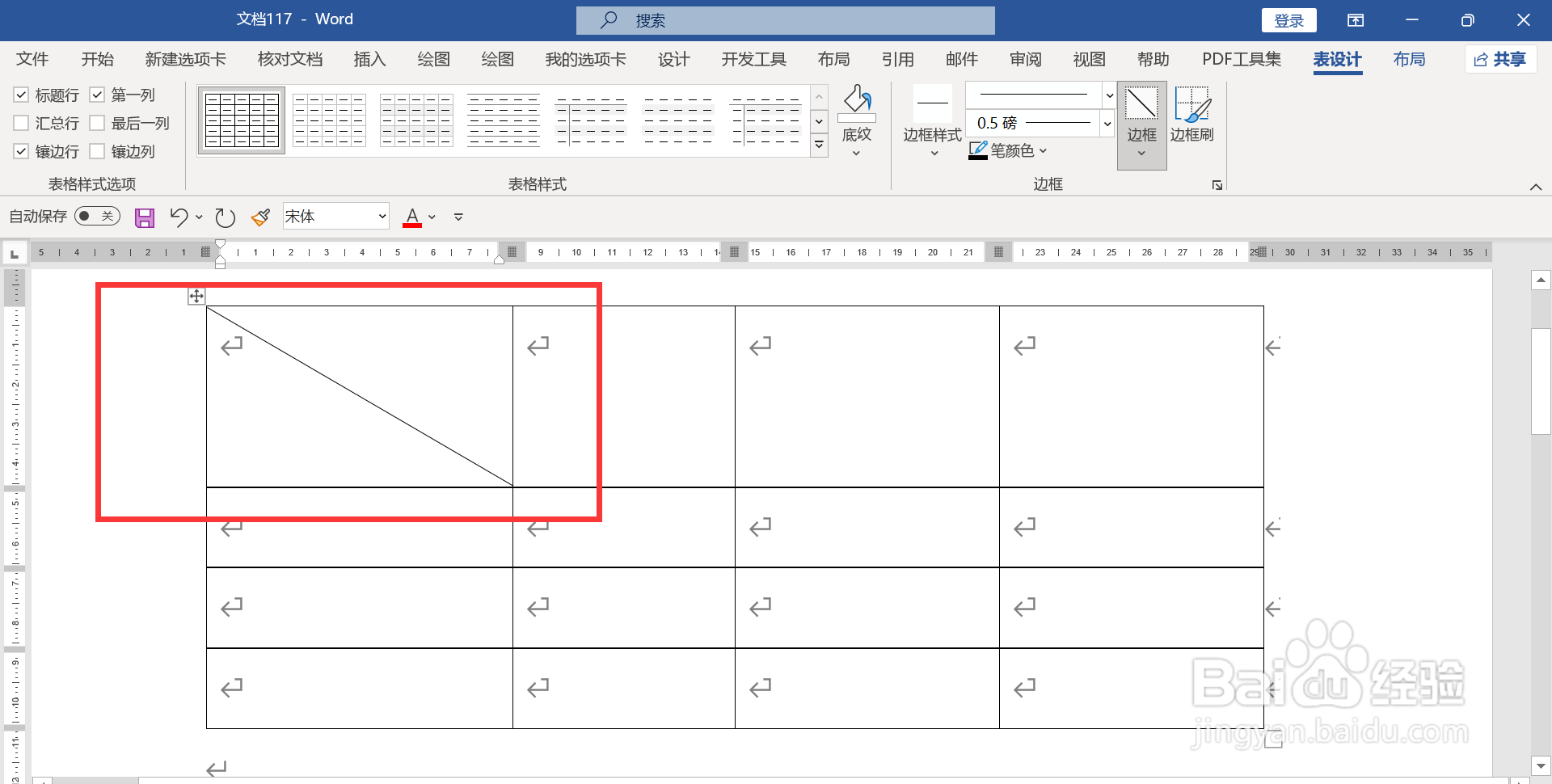Click the table move handle cross icon

pos(196,296)
